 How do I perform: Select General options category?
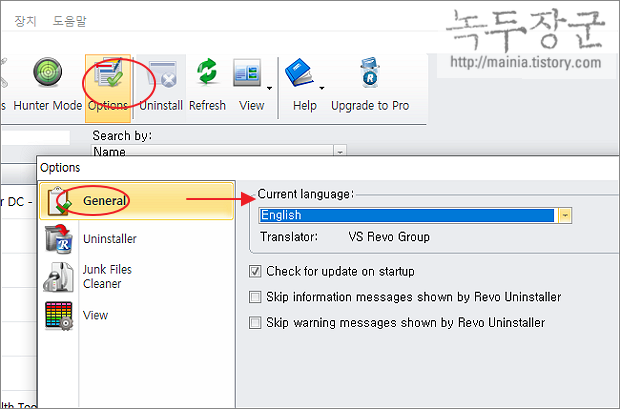(137, 201)
